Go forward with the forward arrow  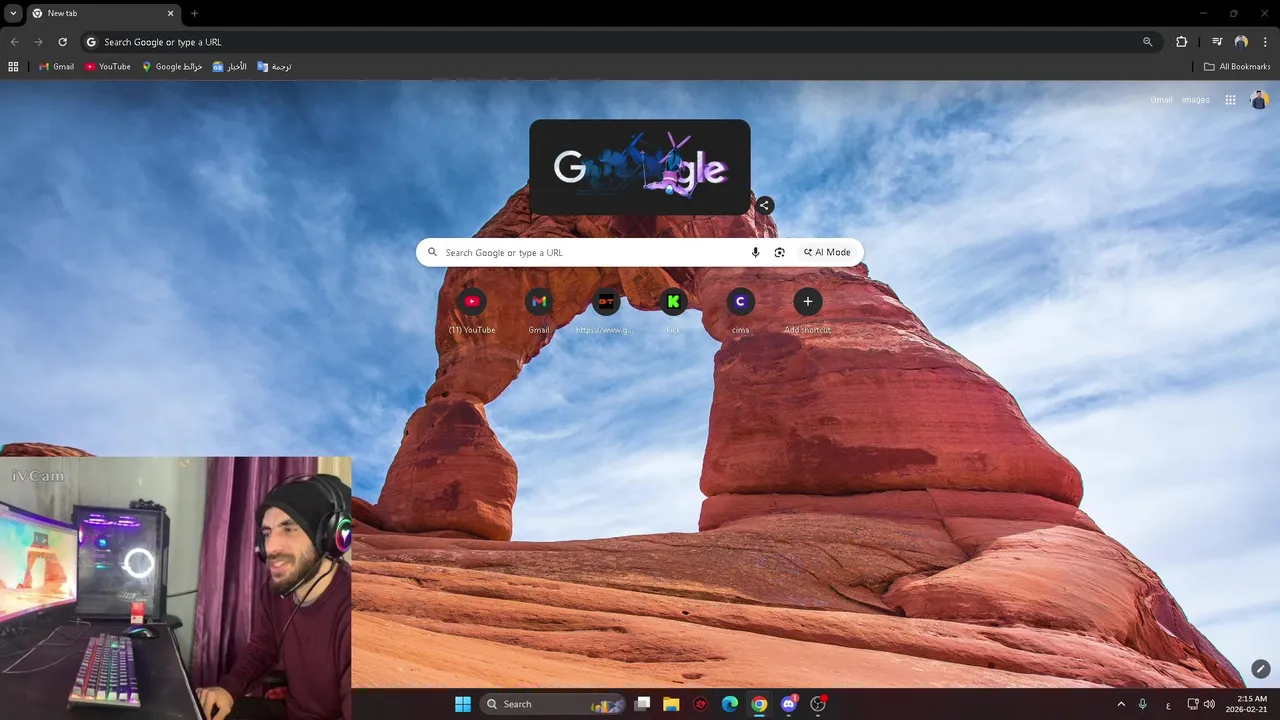(38, 42)
